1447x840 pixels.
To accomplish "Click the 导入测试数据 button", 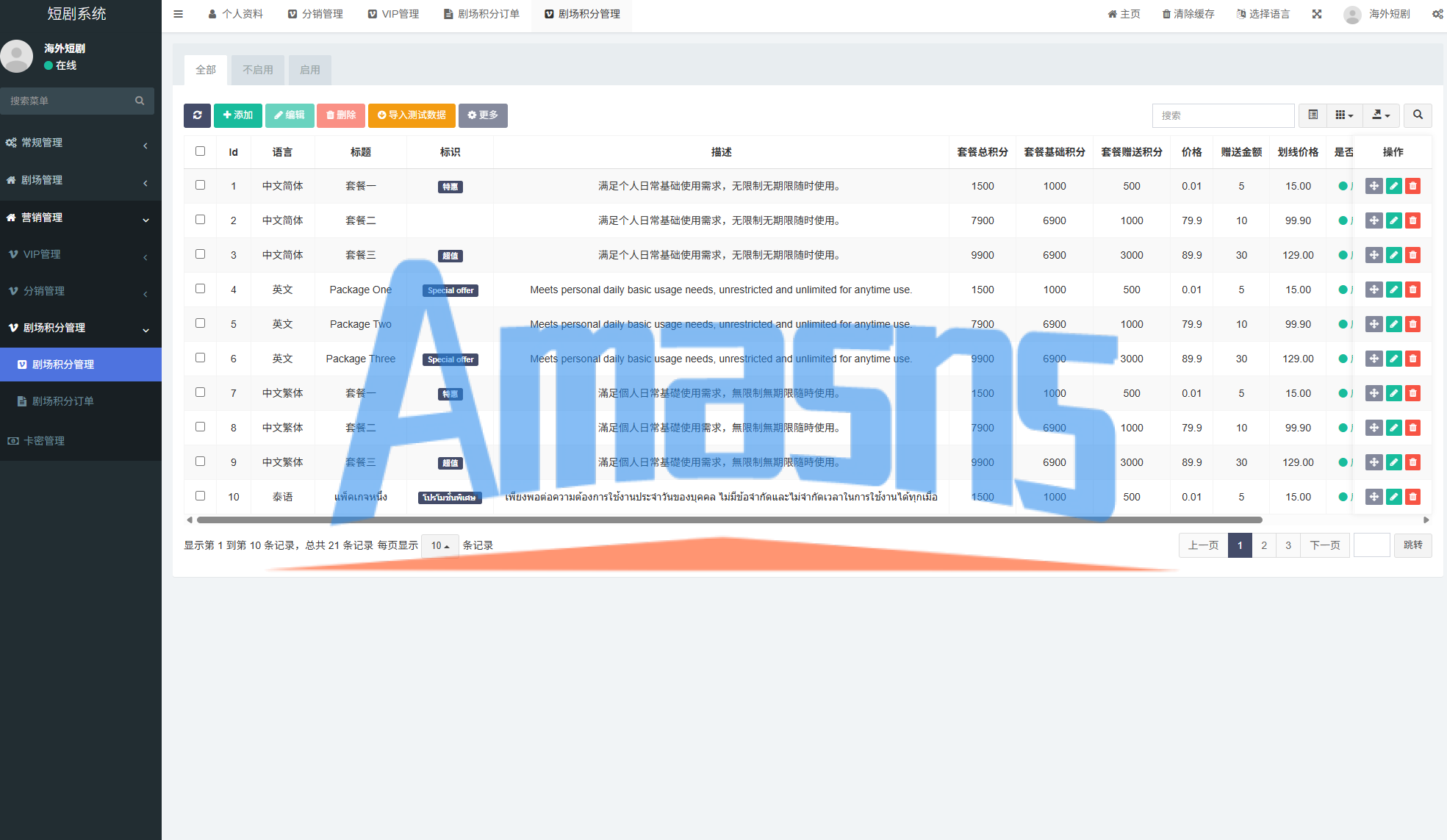I will [x=412, y=115].
